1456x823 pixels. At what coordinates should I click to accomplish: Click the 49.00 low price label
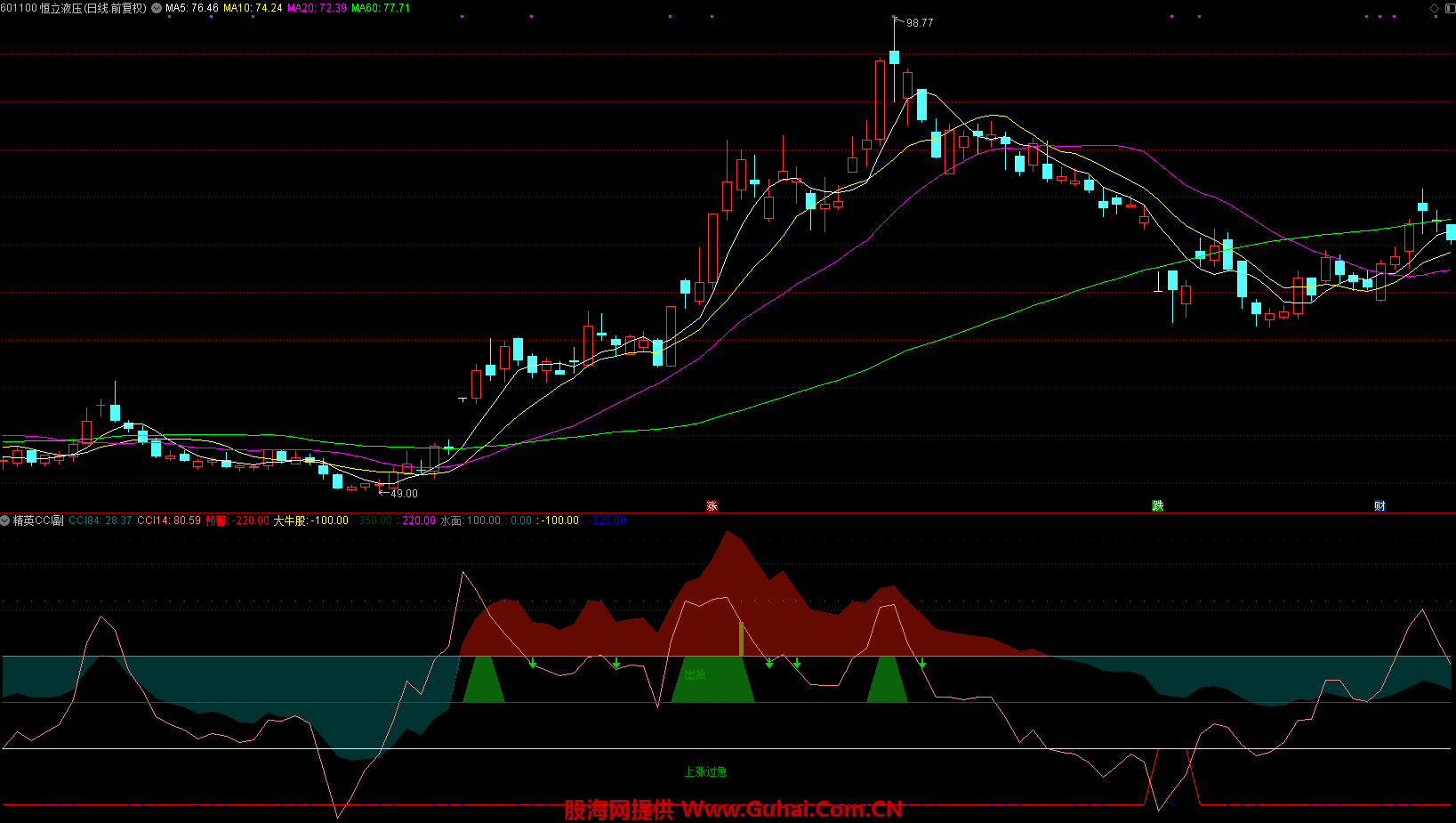(404, 493)
